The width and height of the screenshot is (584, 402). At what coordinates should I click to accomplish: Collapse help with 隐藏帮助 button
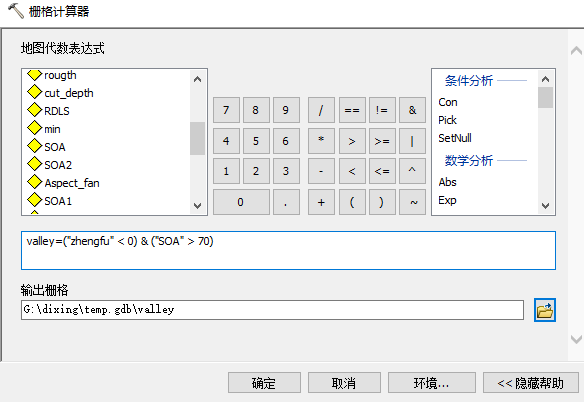point(531,383)
